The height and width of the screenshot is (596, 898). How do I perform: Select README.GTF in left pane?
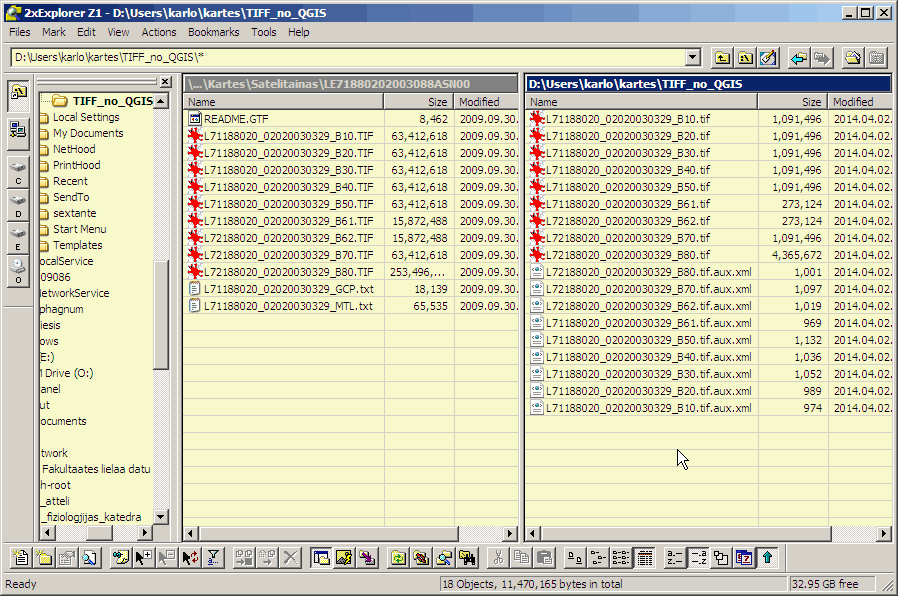pos(236,119)
